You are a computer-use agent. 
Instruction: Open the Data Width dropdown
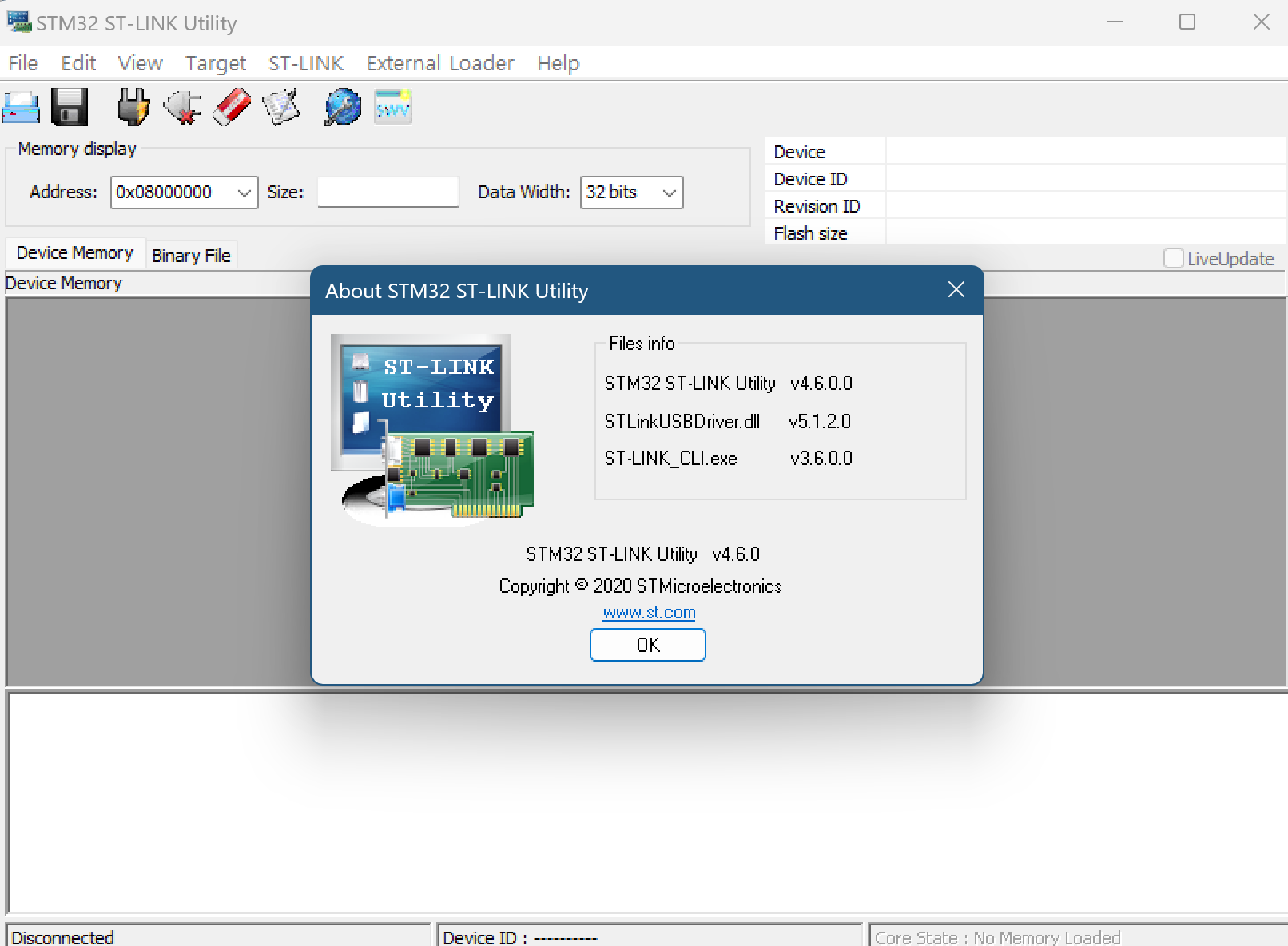point(631,193)
